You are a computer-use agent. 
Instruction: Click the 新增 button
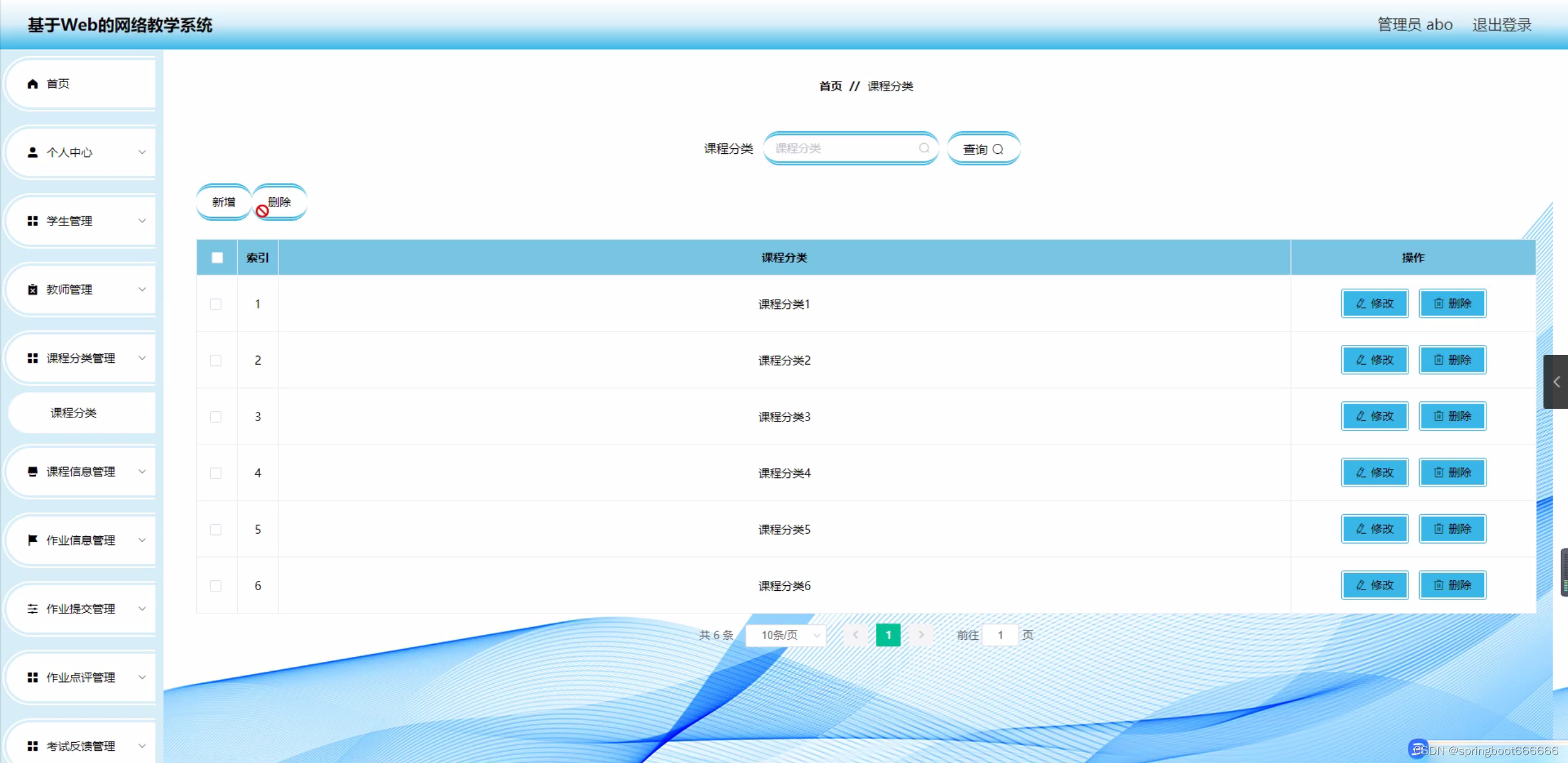[x=224, y=202]
